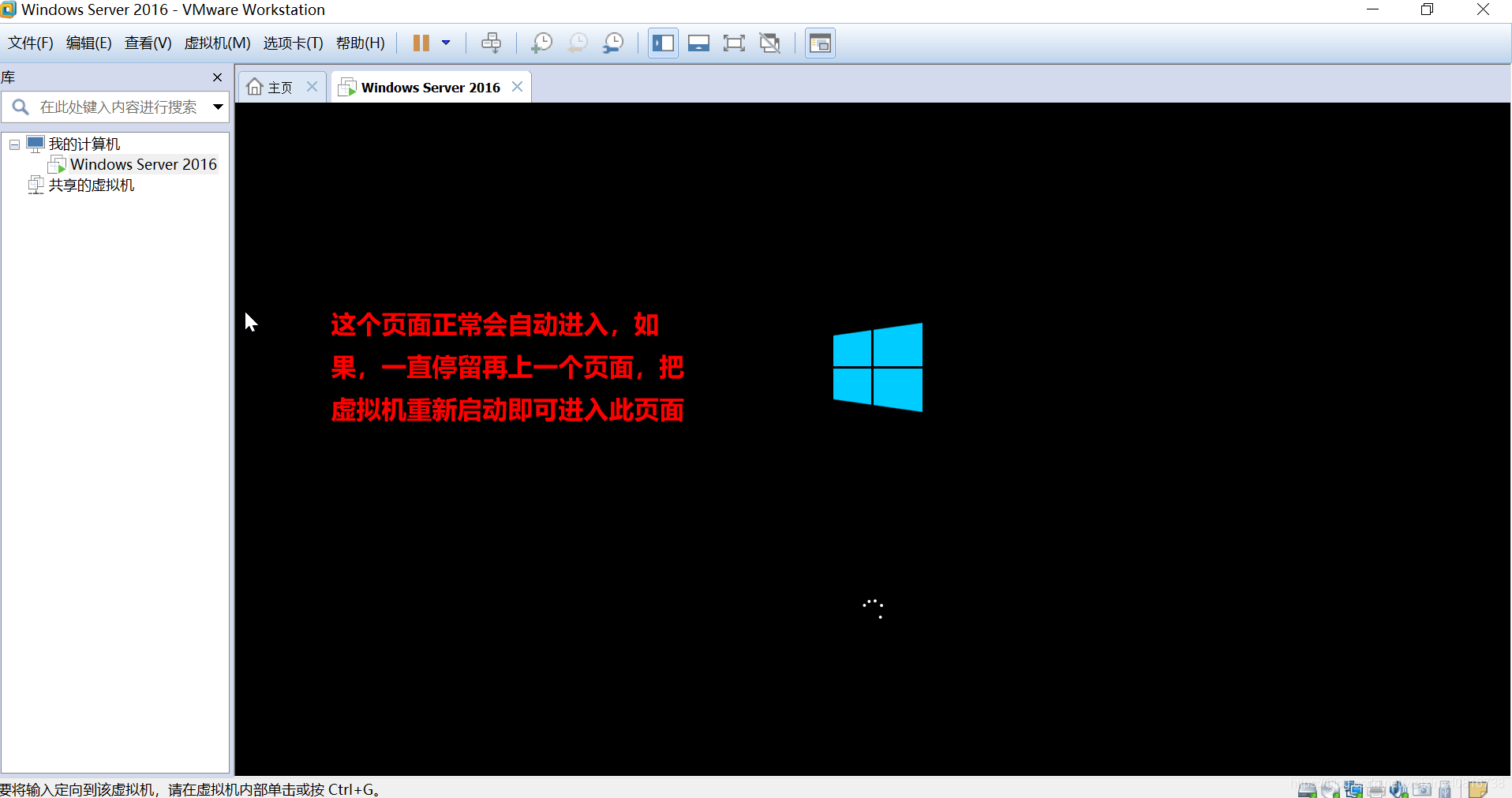Click the search magnifier icon in library

click(21, 107)
